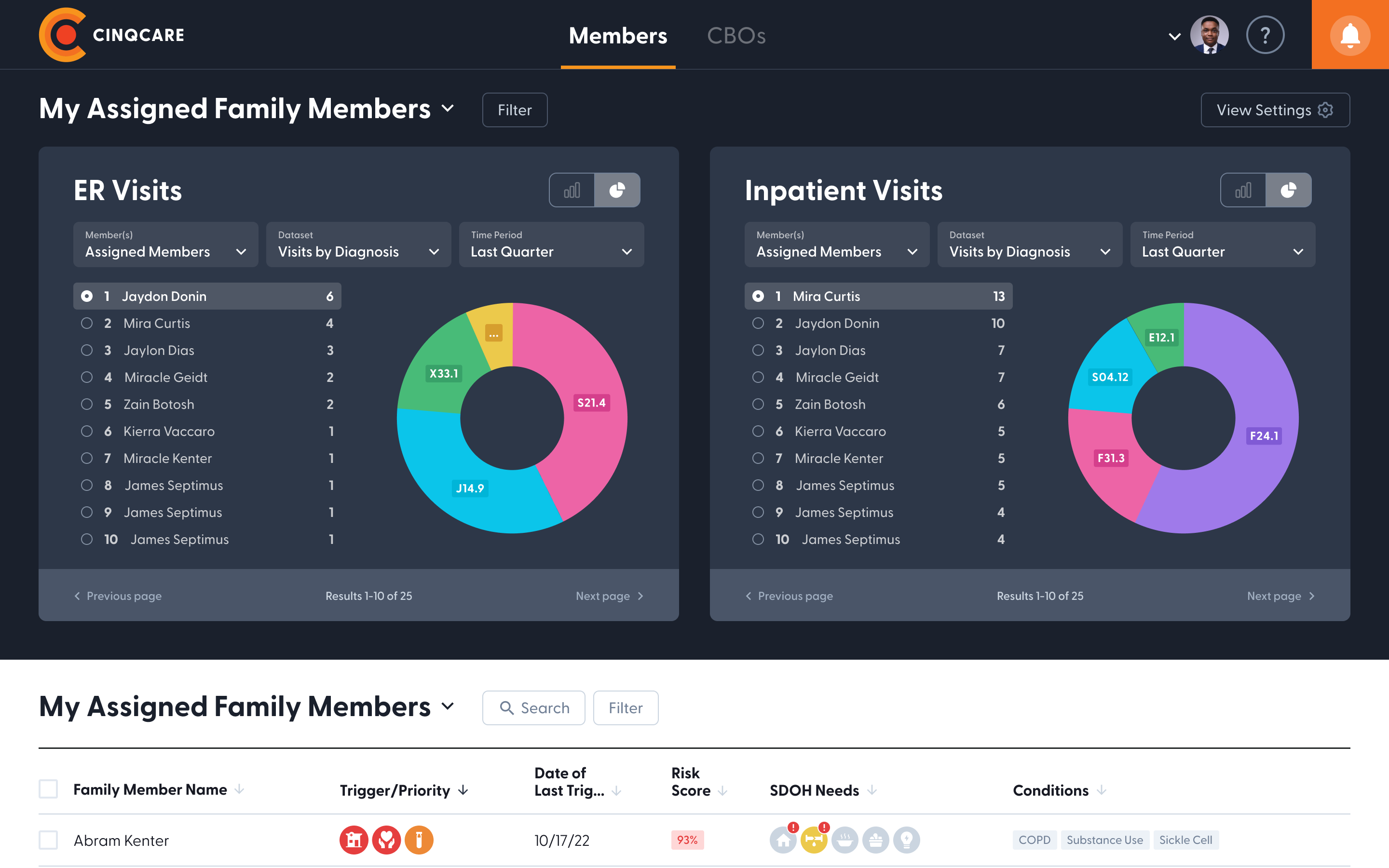The height and width of the screenshot is (868, 1389).
Task: Go to Next page in ER Visits
Action: [609, 596]
